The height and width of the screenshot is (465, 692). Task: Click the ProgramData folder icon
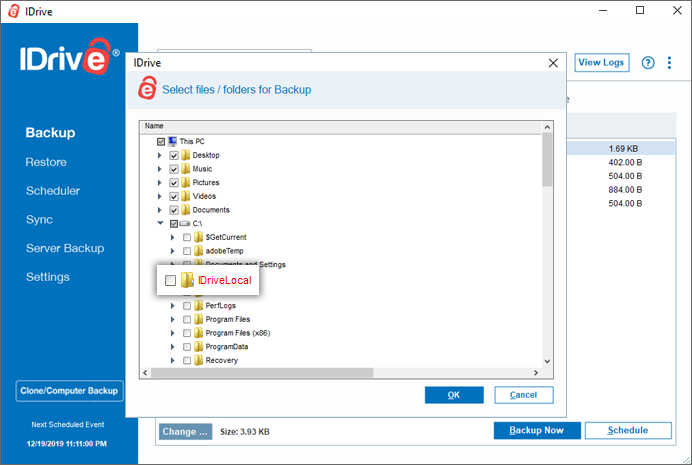point(199,347)
